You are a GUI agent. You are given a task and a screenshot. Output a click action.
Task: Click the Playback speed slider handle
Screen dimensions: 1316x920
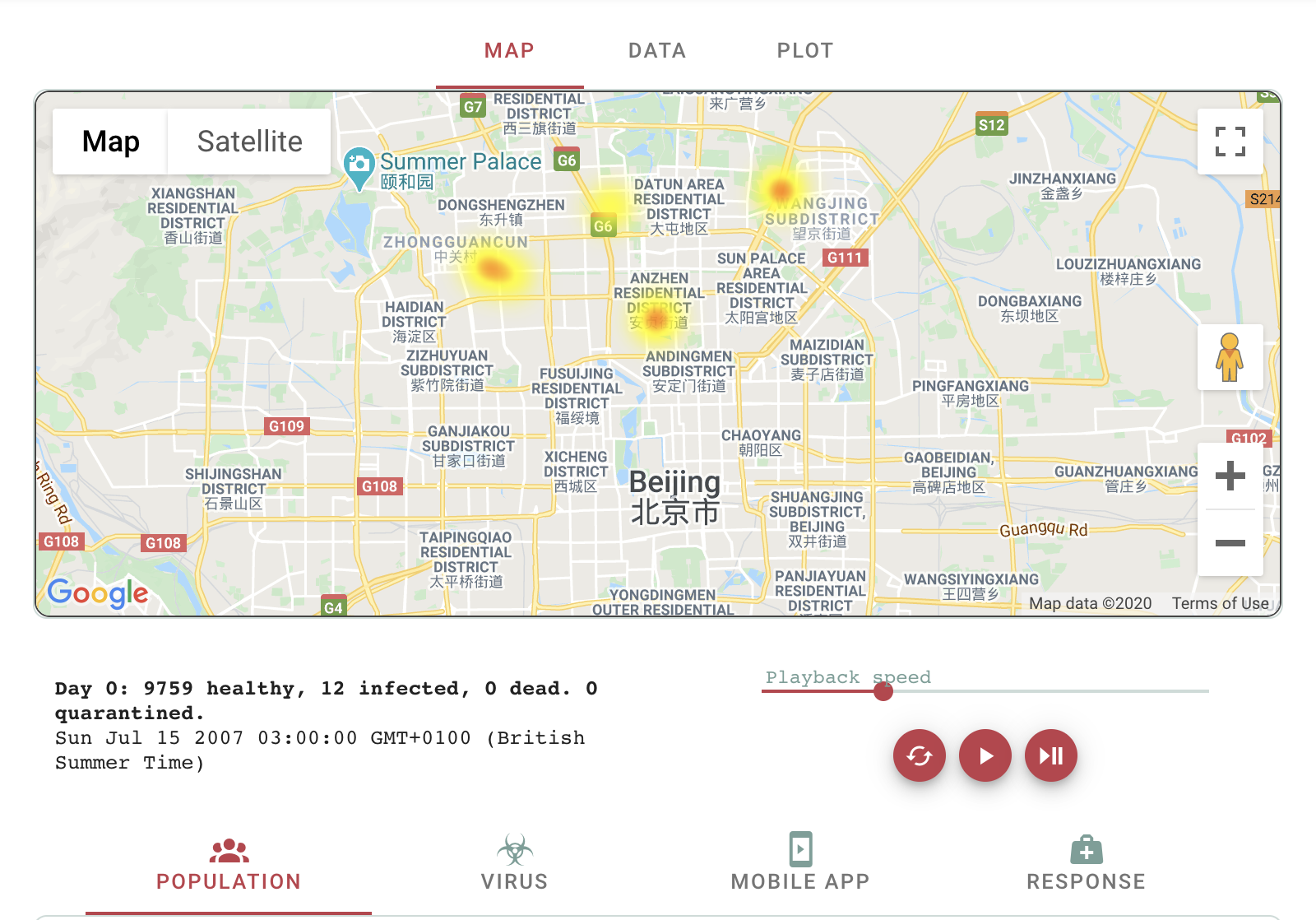(883, 691)
